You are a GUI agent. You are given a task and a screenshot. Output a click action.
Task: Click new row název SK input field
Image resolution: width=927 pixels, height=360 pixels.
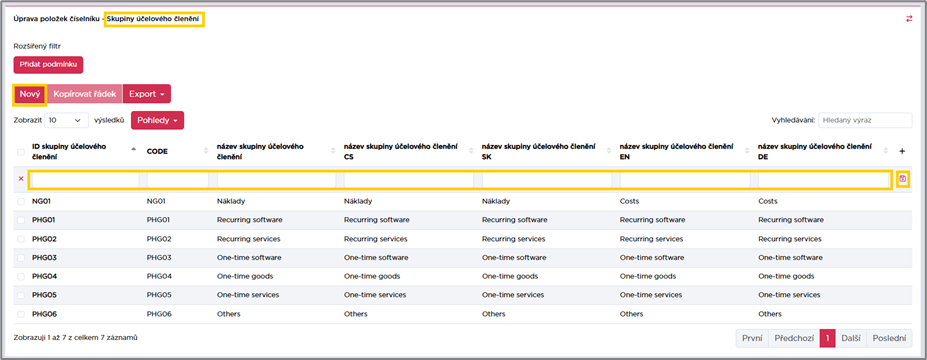(547, 179)
